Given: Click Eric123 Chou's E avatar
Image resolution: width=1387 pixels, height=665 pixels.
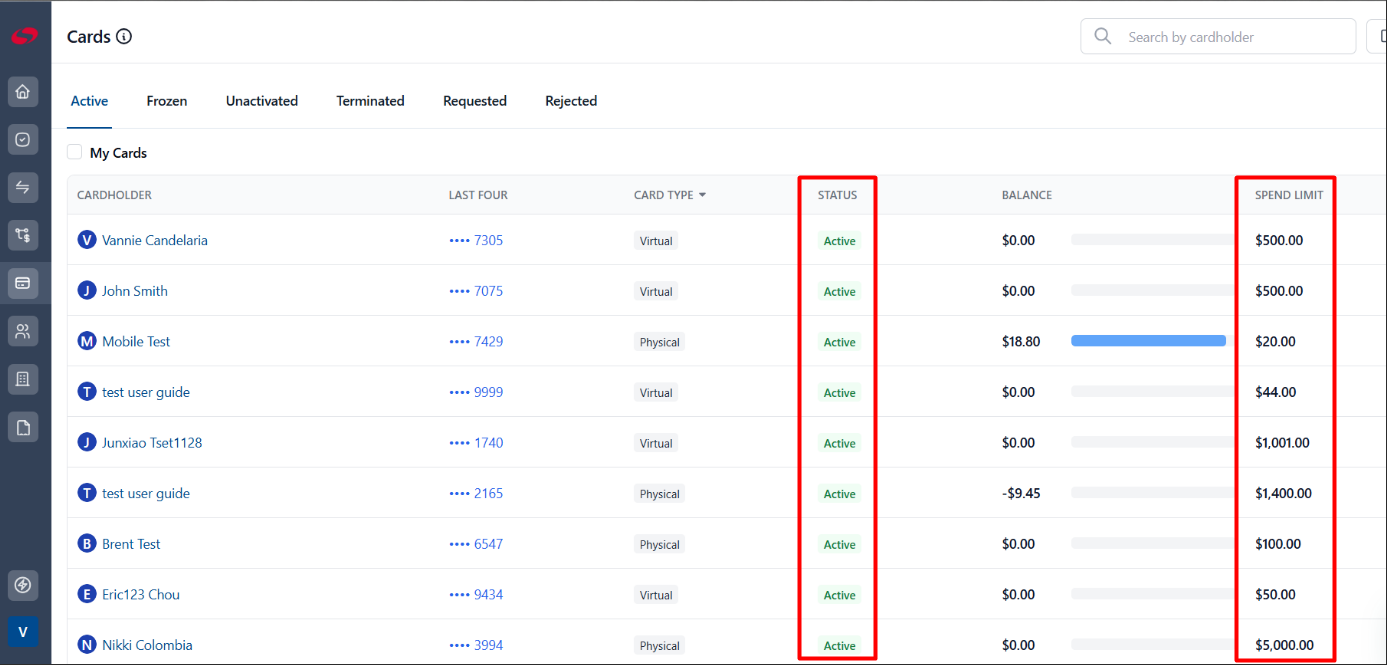Looking at the screenshot, I should tap(87, 594).
